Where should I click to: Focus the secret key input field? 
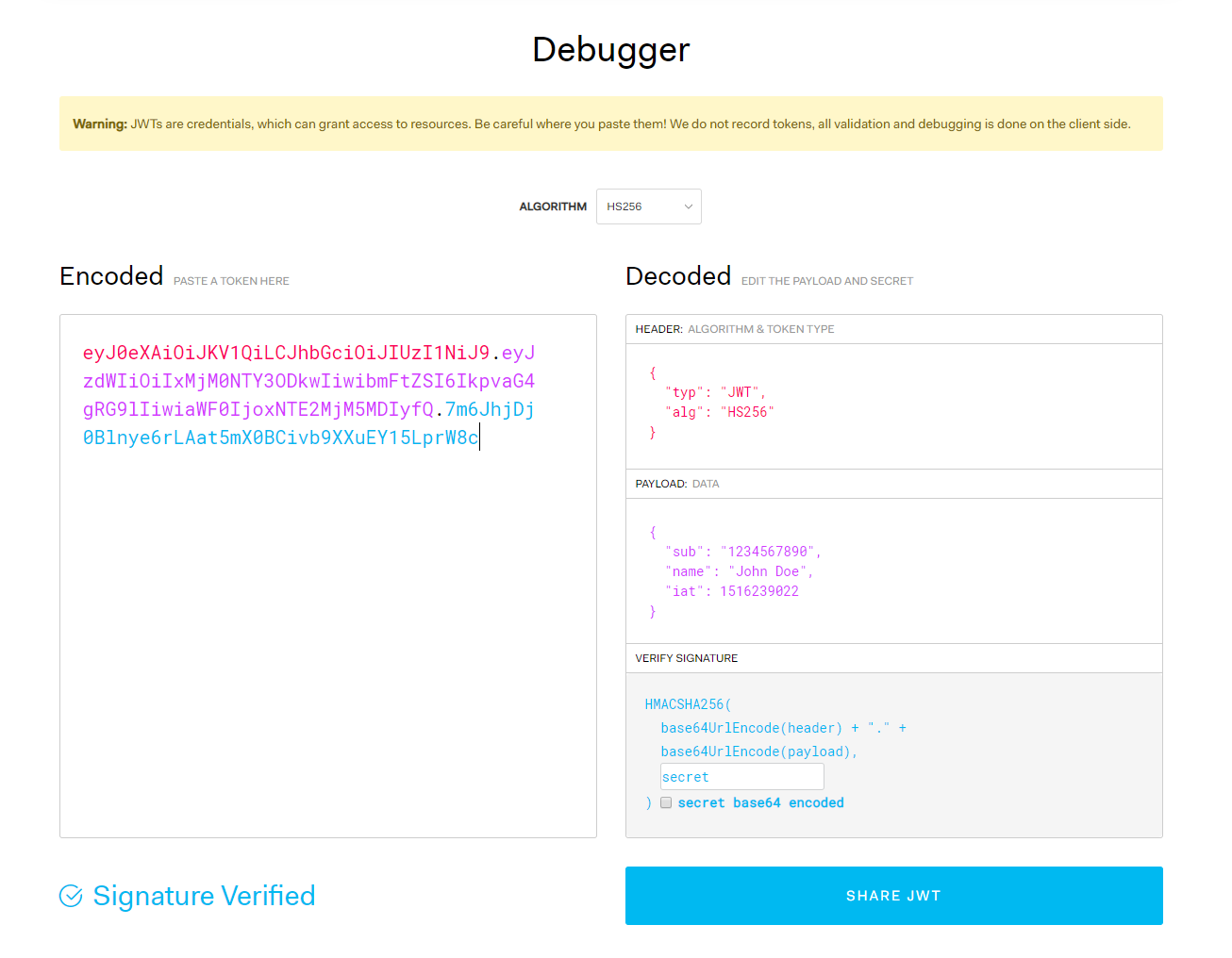(741, 777)
